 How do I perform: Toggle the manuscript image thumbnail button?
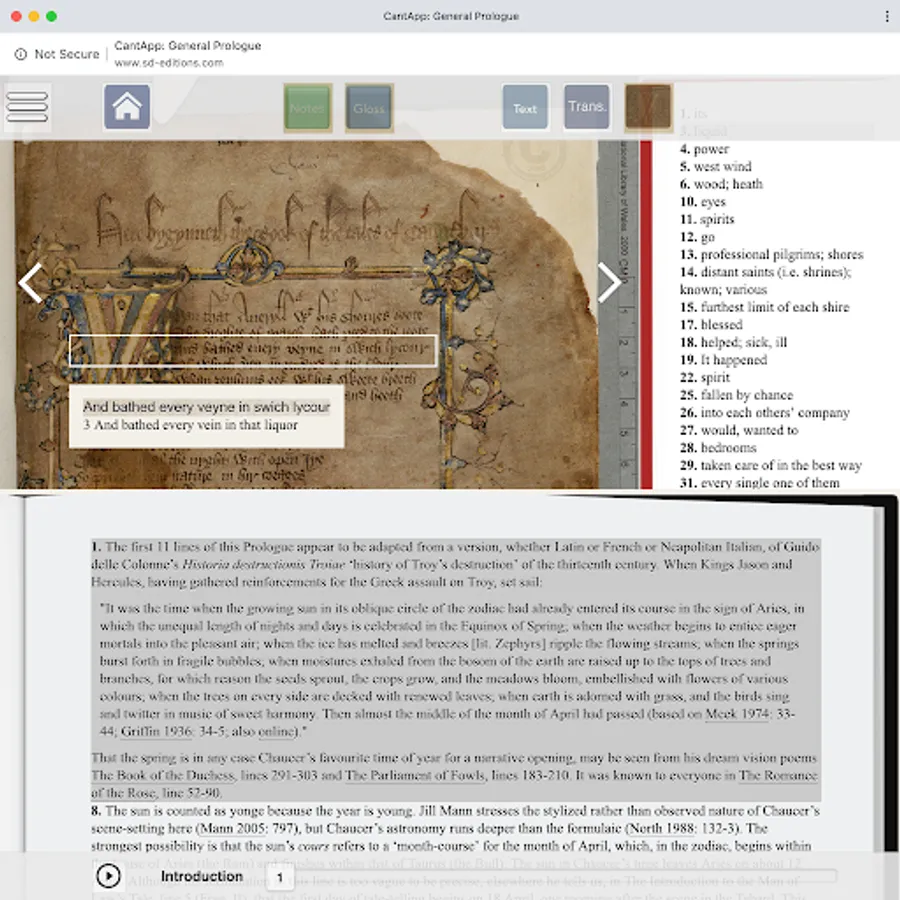pyautogui.click(x=649, y=107)
